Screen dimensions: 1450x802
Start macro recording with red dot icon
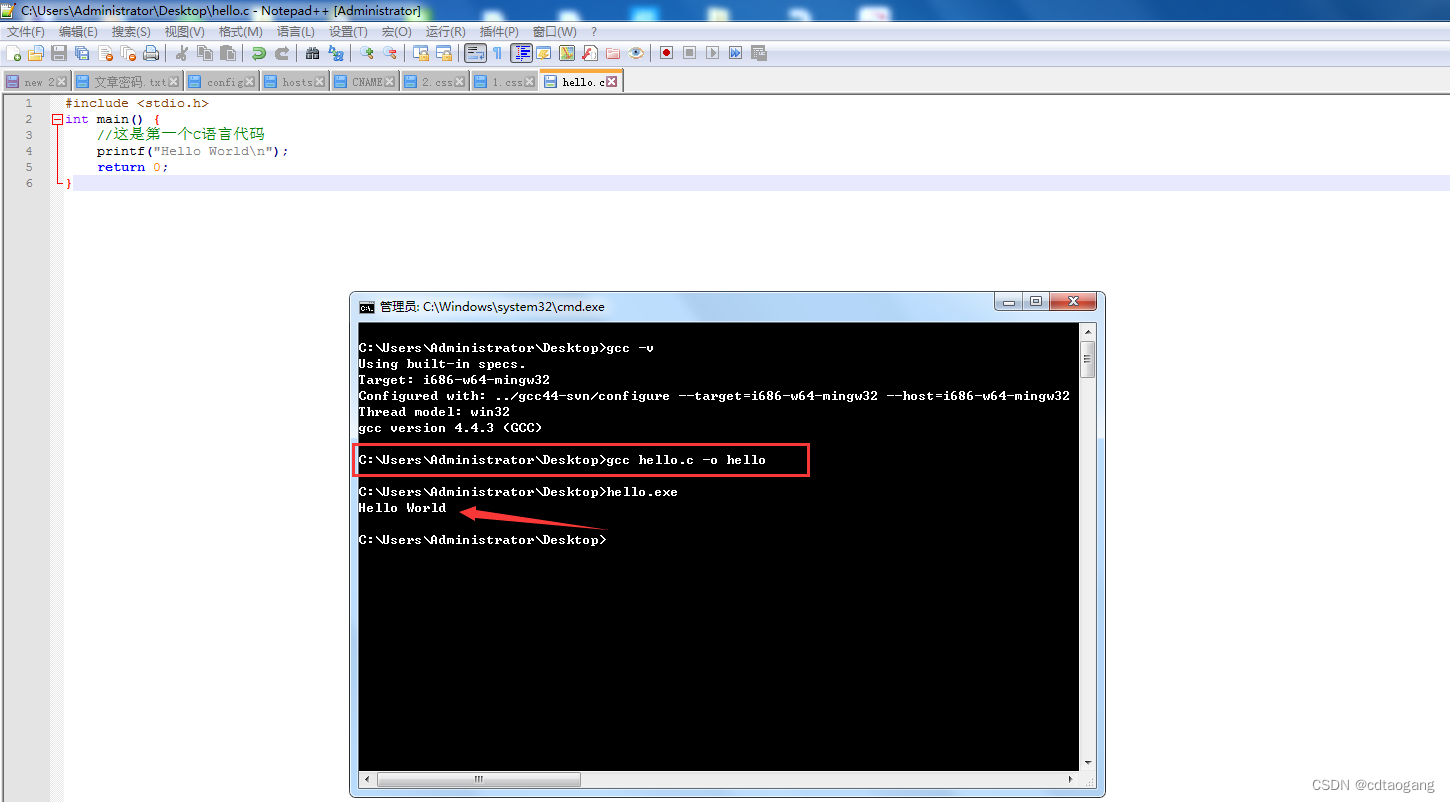point(666,53)
